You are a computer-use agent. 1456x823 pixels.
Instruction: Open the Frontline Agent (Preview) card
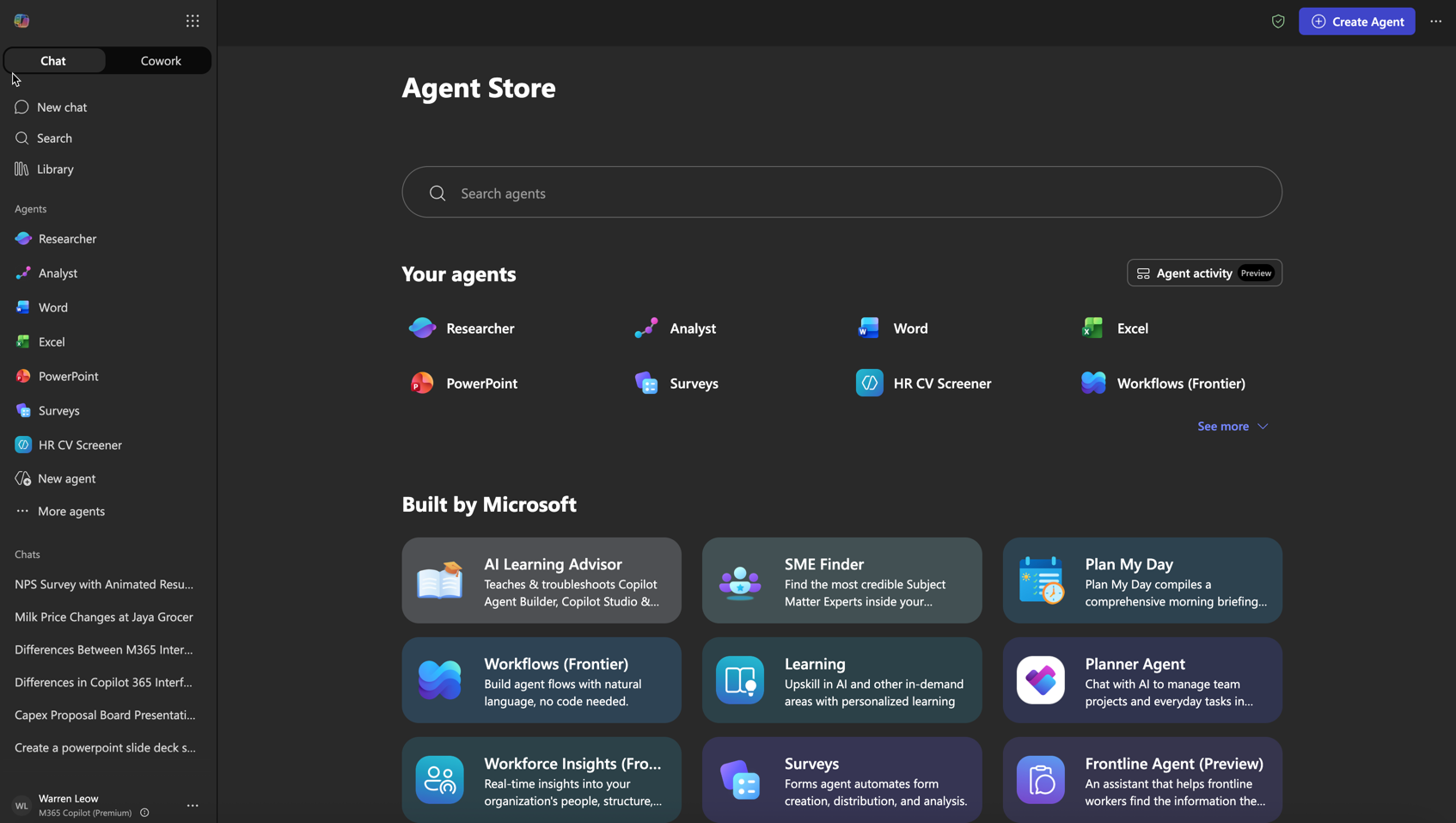click(1142, 780)
